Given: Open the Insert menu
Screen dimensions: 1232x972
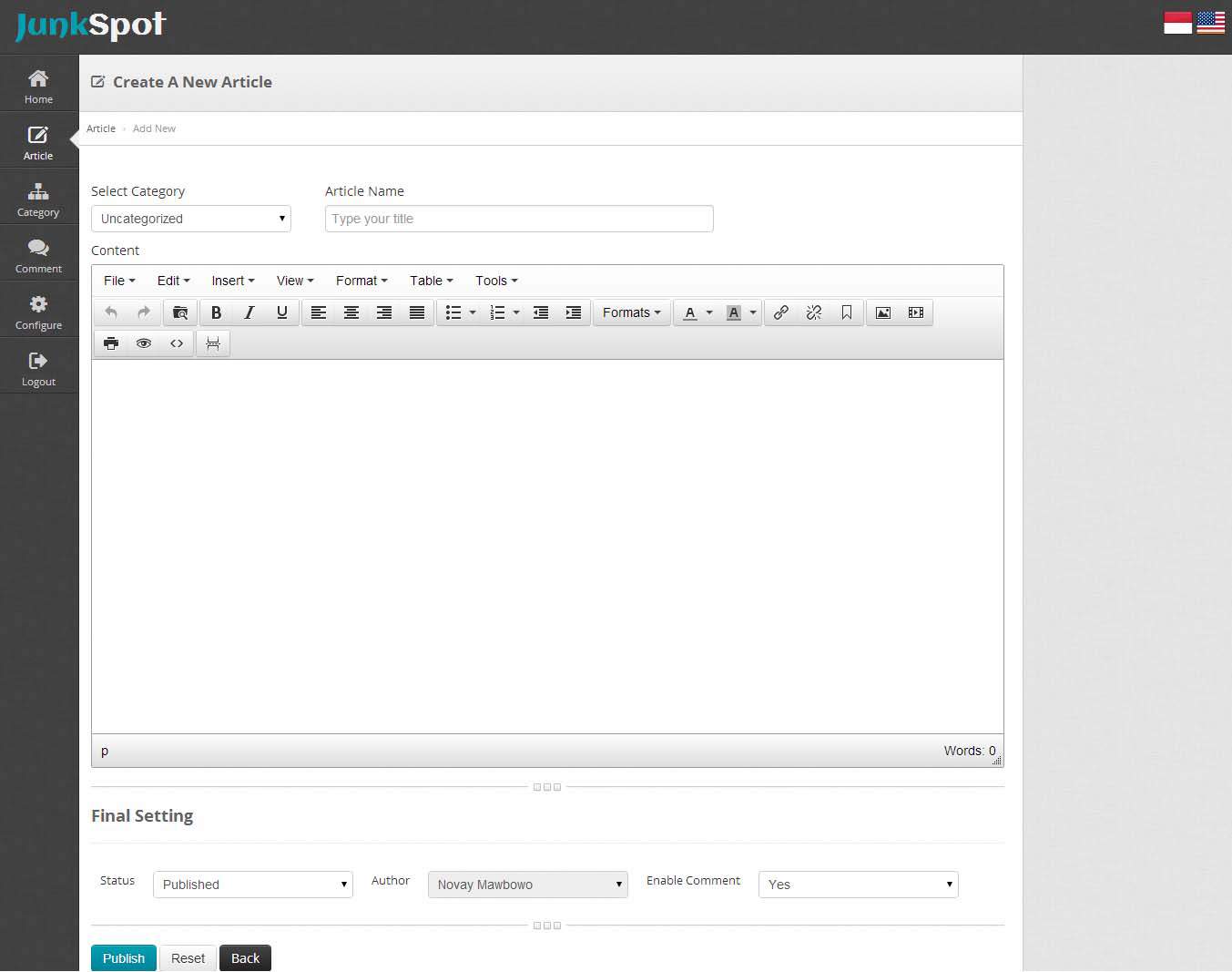Looking at the screenshot, I should (x=233, y=281).
